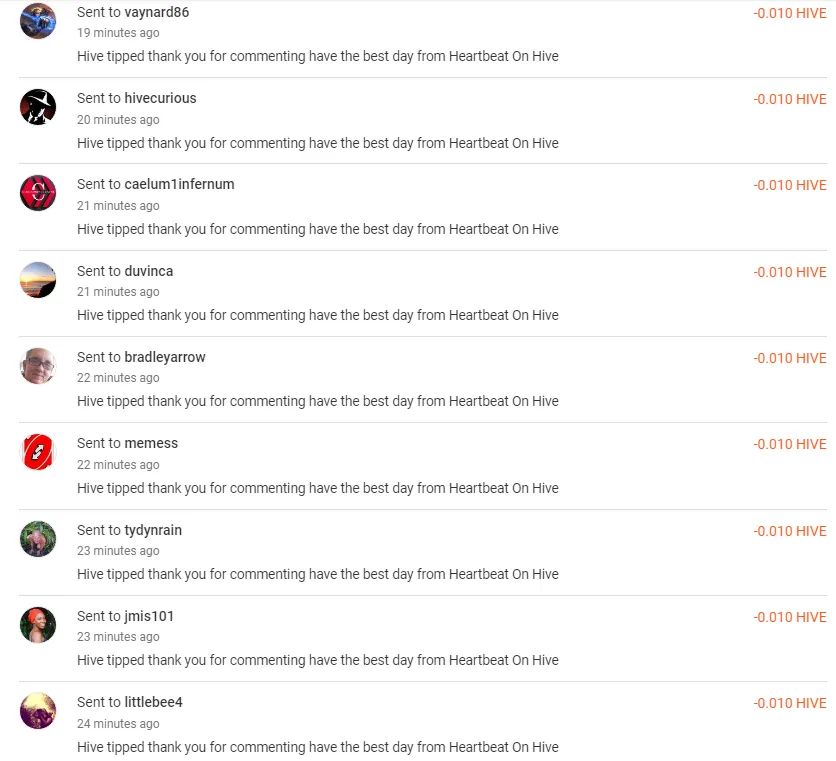This screenshot has width=836, height=761.
Task: Select jmis101's profile avatar
Action: click(38, 625)
